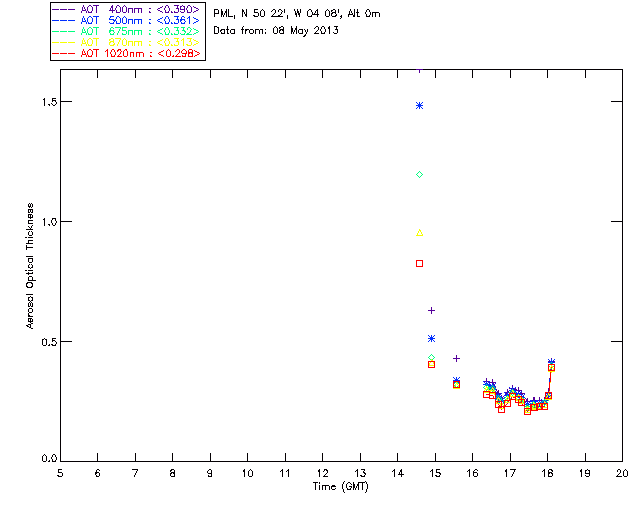Click the AOT 870nm legend entry
This screenshot has width=640, height=512.
pyautogui.click(x=126, y=42)
